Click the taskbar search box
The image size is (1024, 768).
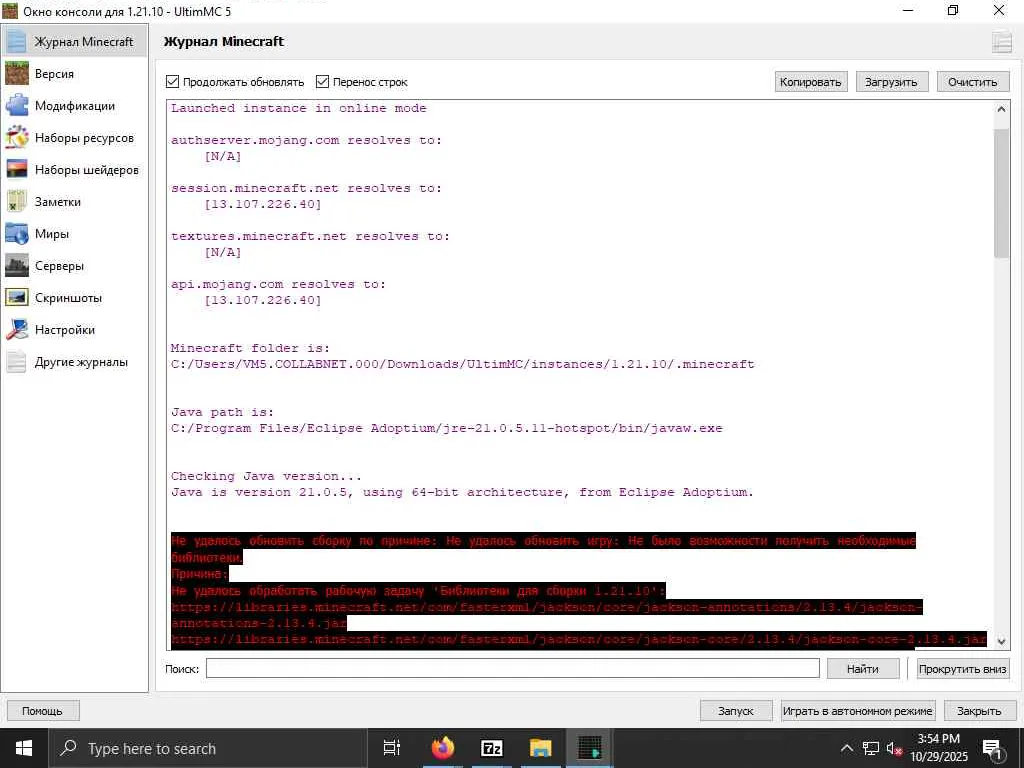point(208,748)
